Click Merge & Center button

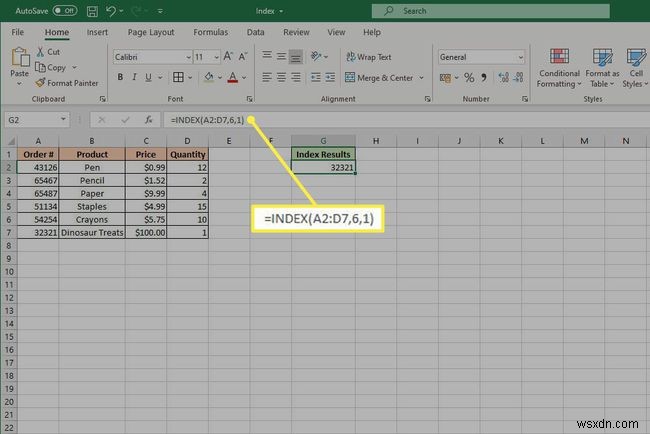coord(379,78)
